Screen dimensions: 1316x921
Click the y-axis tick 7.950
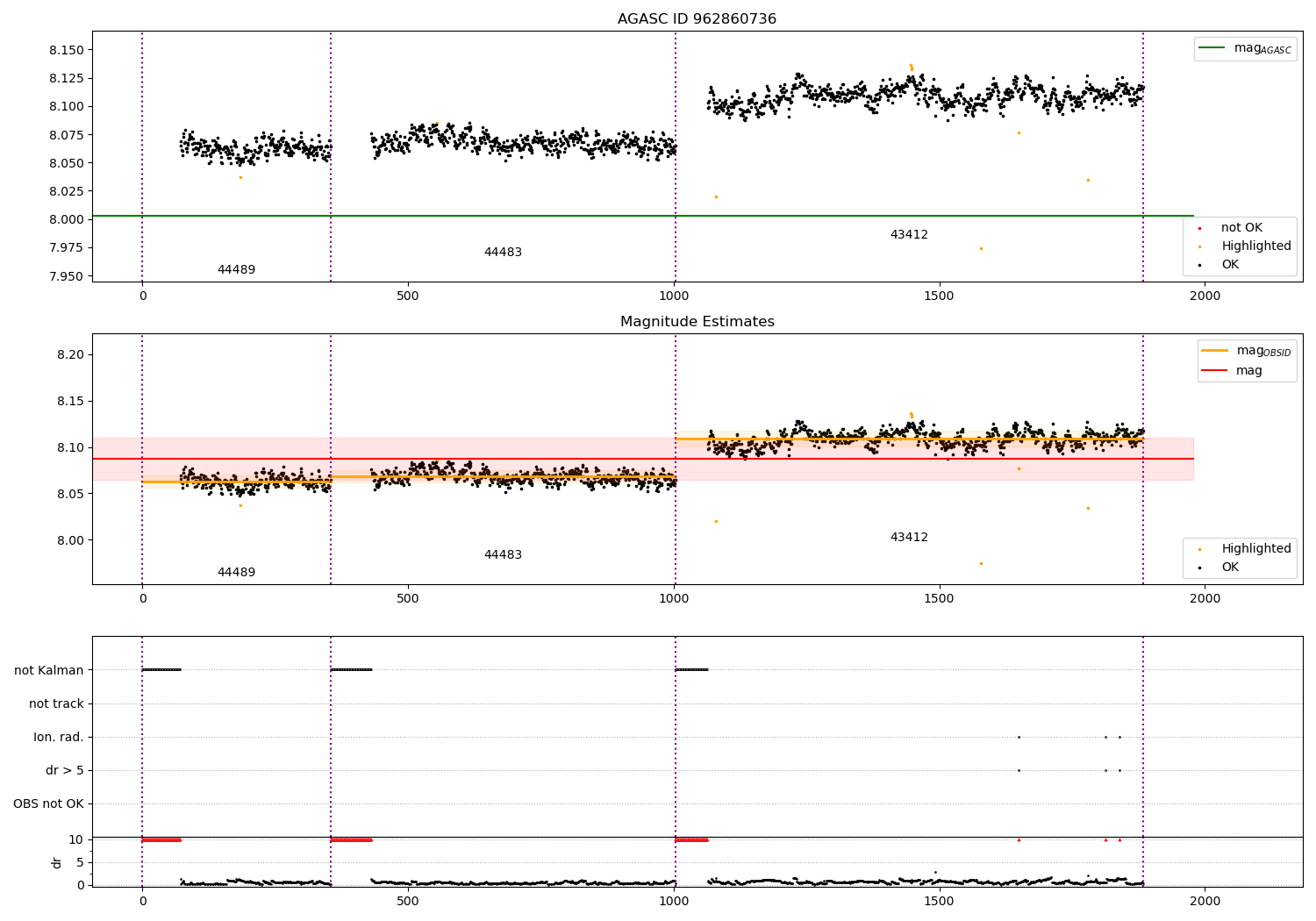tap(67, 276)
